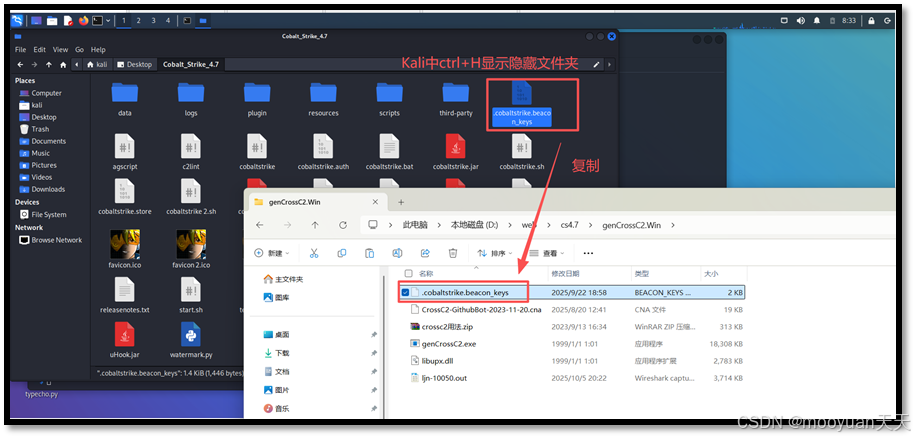Select the watermark.py Python file icon
915x438 pixels.
point(191,334)
